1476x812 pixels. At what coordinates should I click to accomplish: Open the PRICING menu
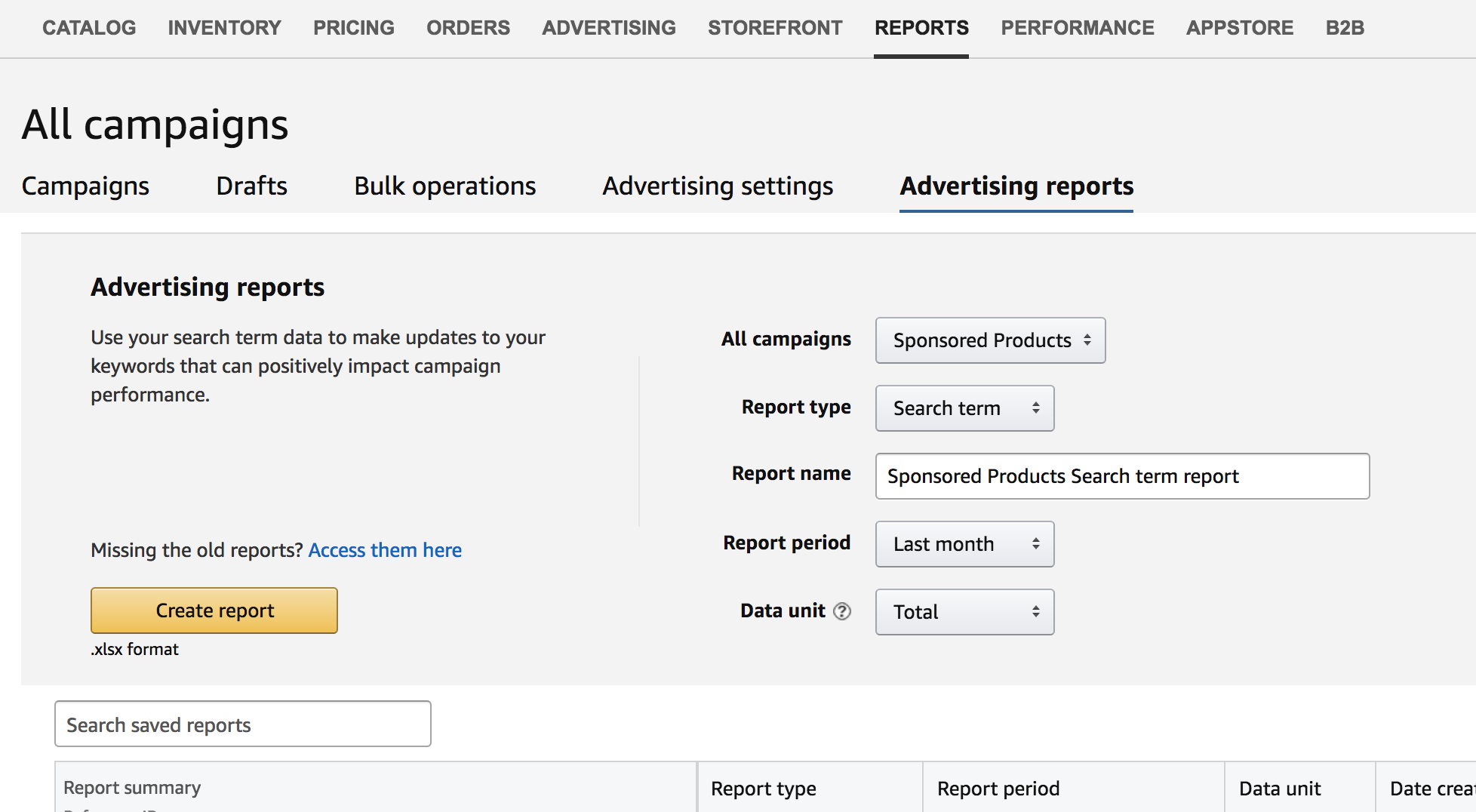point(354,28)
